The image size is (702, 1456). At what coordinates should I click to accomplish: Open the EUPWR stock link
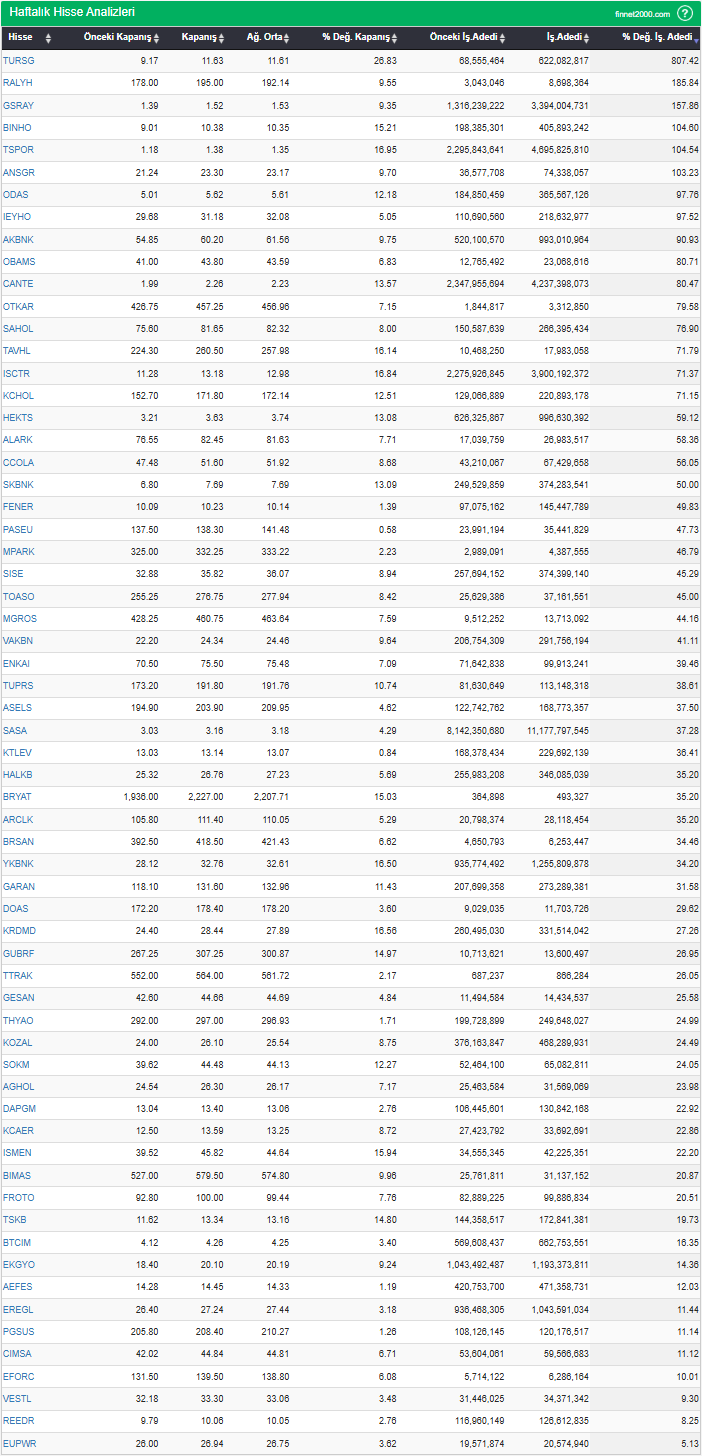click(19, 1444)
